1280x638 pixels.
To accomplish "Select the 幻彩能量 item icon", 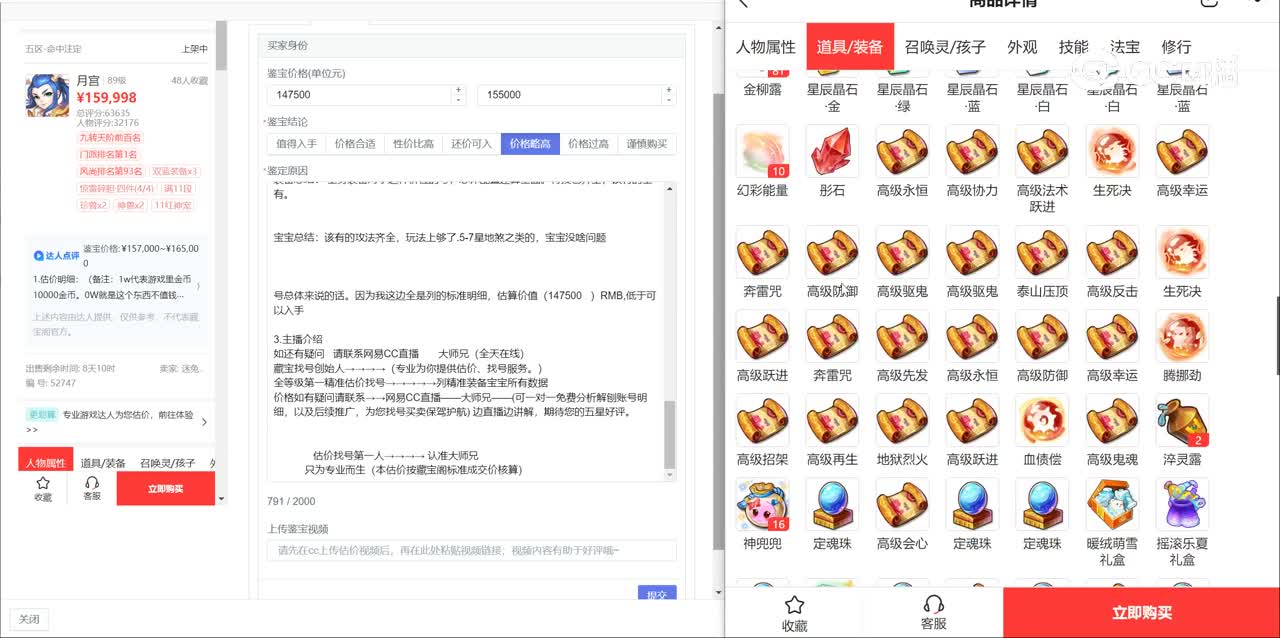I will click(x=762, y=152).
